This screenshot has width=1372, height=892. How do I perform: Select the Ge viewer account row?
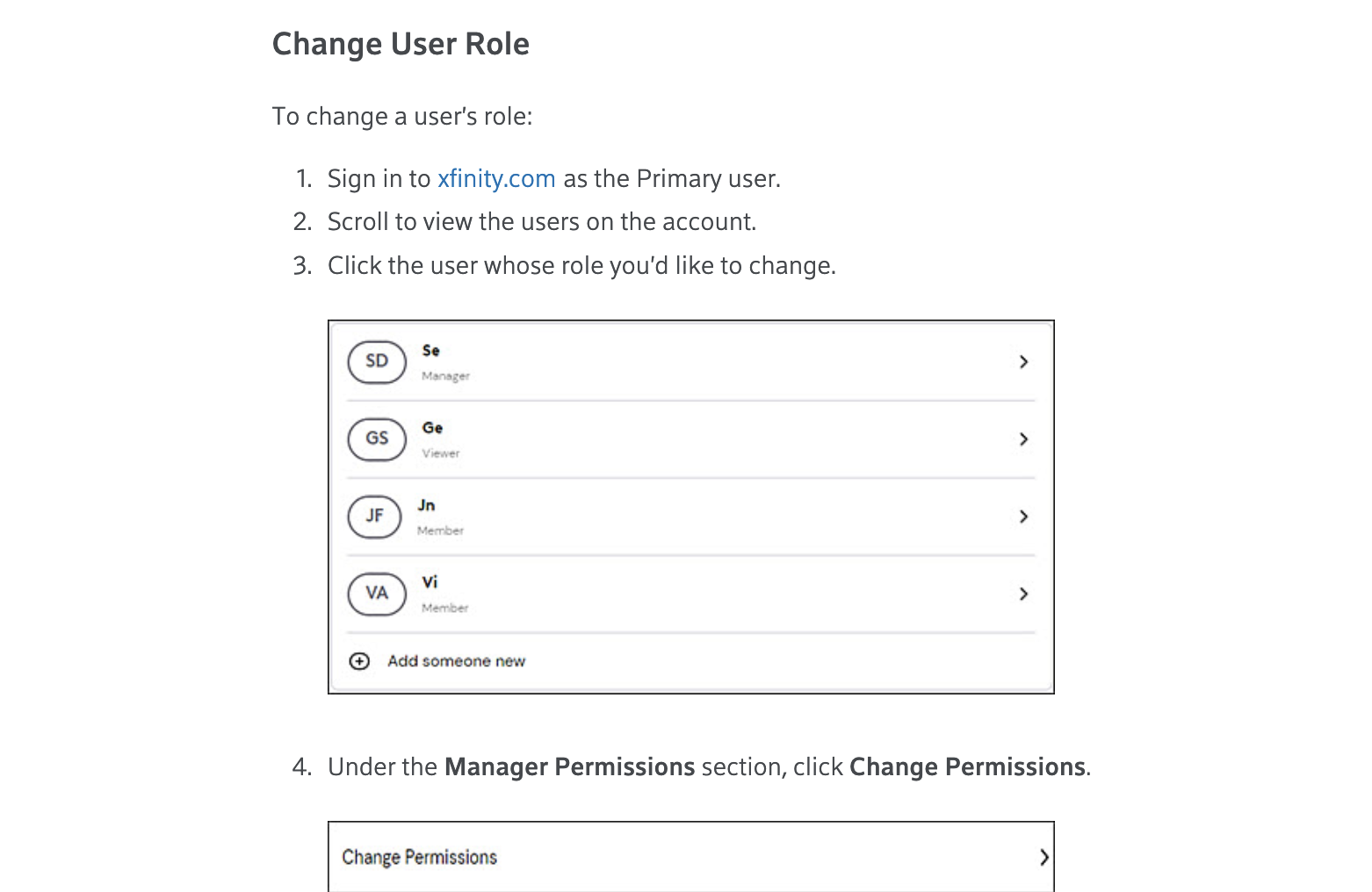coord(615,439)
